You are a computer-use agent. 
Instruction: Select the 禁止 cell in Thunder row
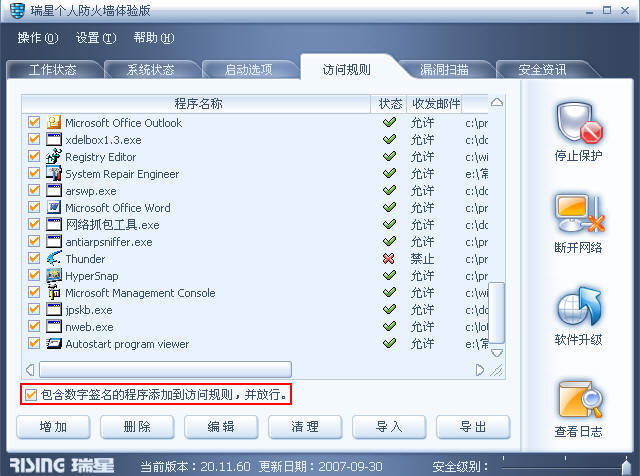tap(422, 259)
